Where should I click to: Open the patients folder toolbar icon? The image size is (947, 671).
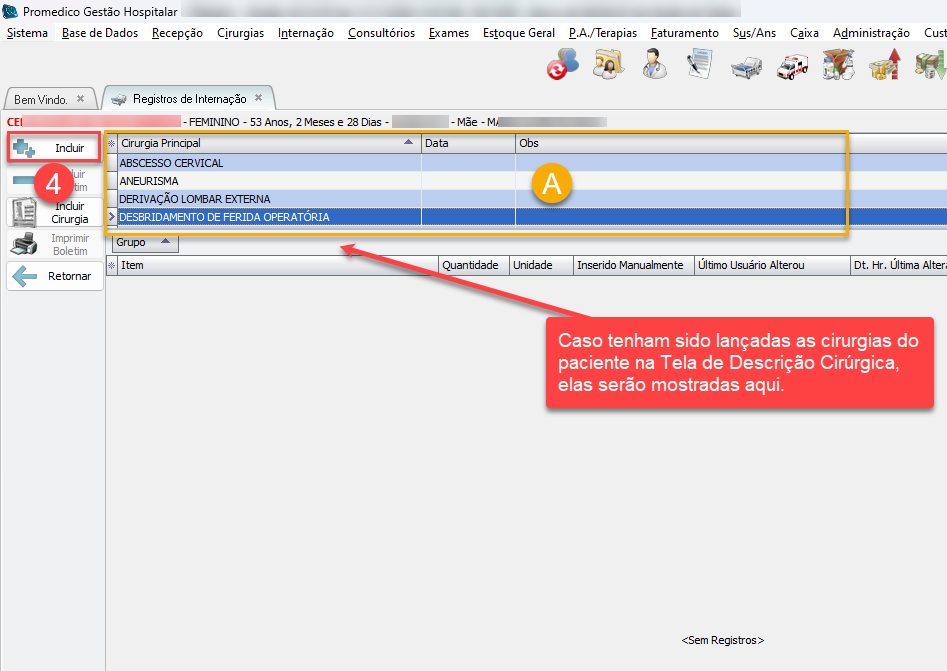(x=608, y=65)
